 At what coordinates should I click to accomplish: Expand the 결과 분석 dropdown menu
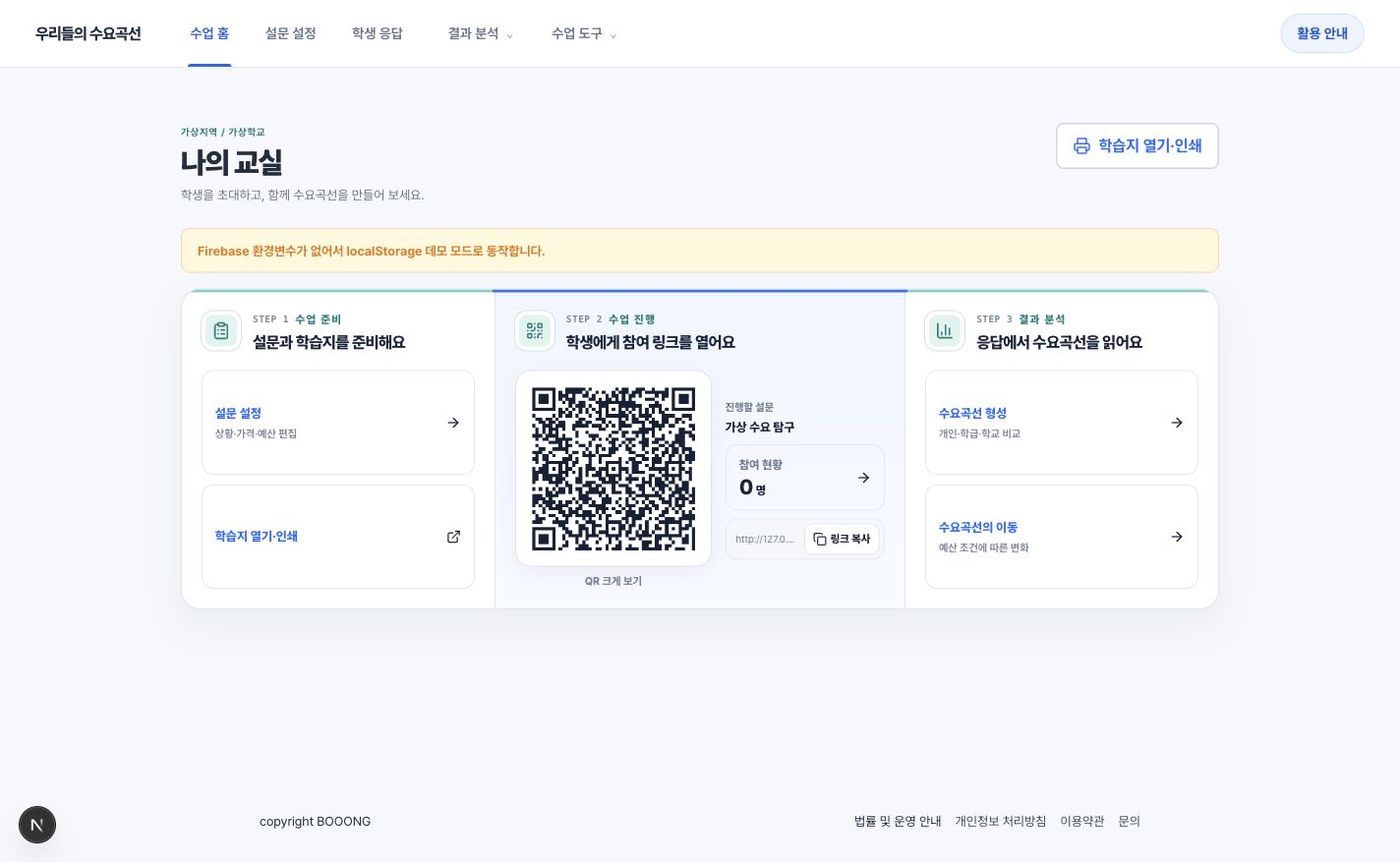(x=480, y=34)
